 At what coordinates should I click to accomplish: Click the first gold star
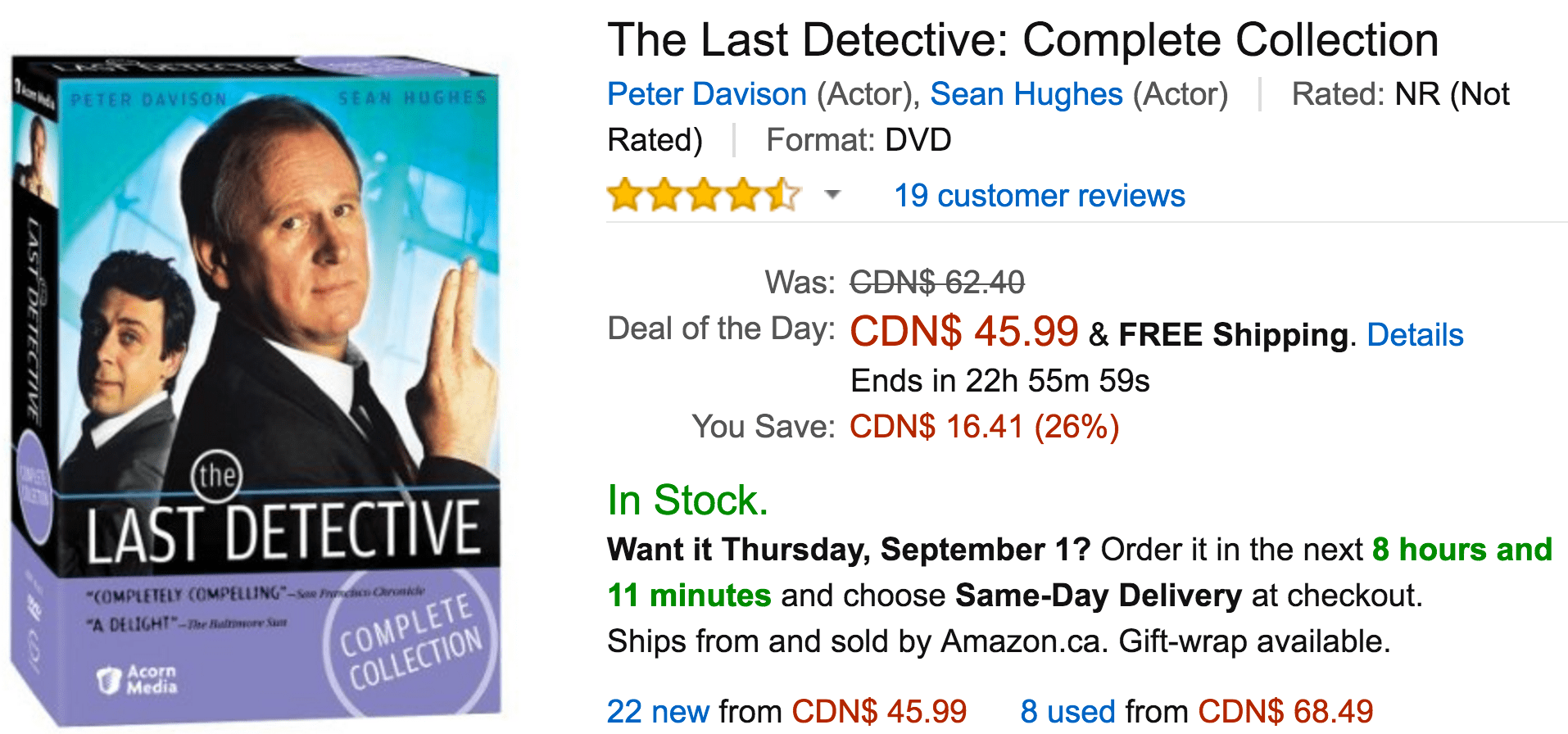625,195
